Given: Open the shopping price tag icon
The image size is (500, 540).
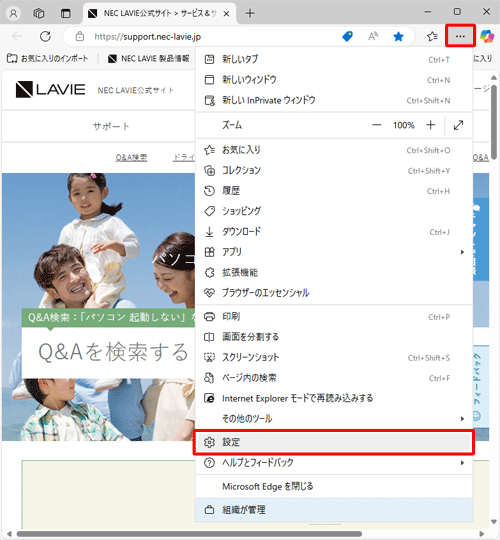Looking at the screenshot, I should [x=347, y=36].
